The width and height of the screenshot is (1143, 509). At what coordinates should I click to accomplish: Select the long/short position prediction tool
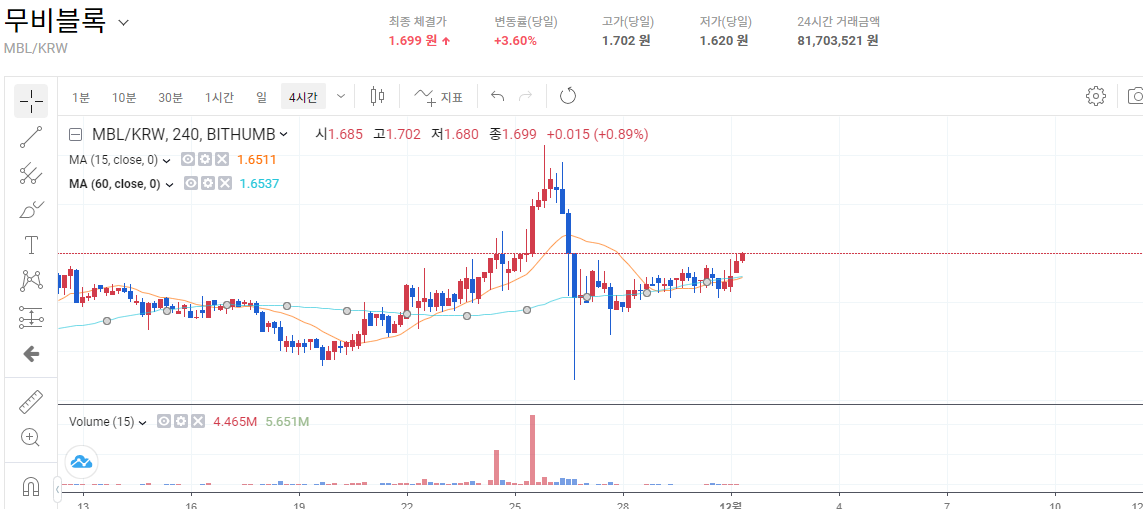click(31, 317)
